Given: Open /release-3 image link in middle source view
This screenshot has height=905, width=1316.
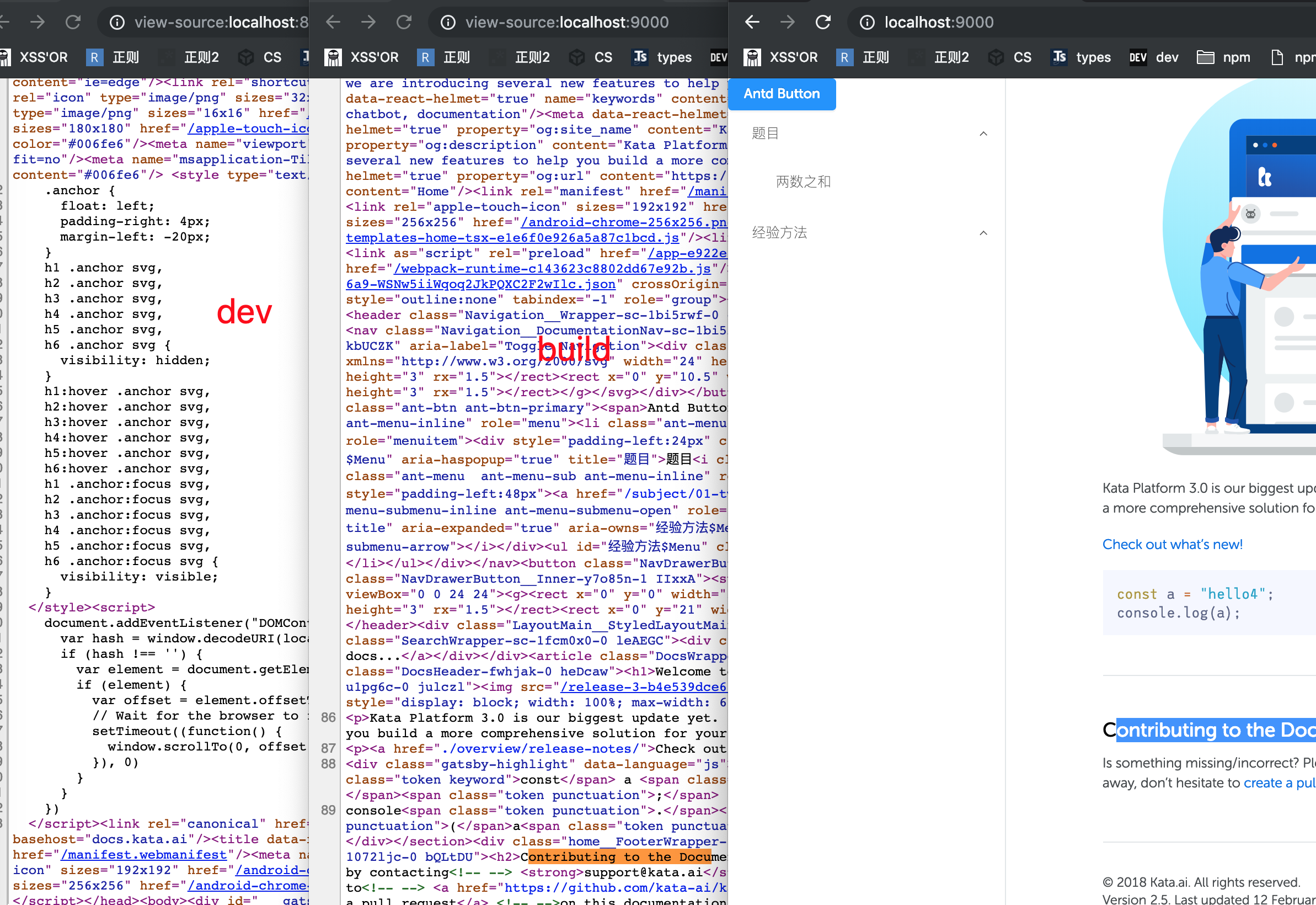Looking at the screenshot, I should 643,686.
